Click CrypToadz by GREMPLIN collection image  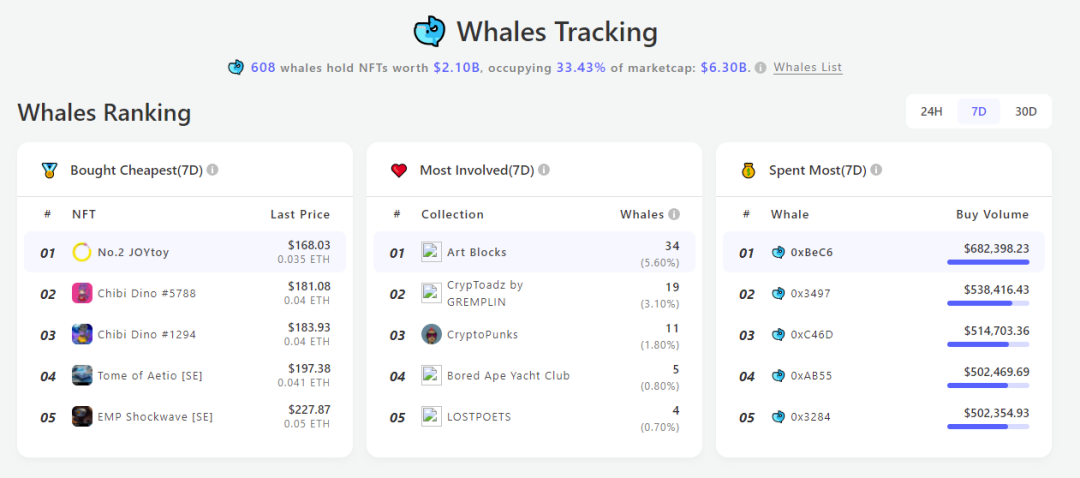431,293
